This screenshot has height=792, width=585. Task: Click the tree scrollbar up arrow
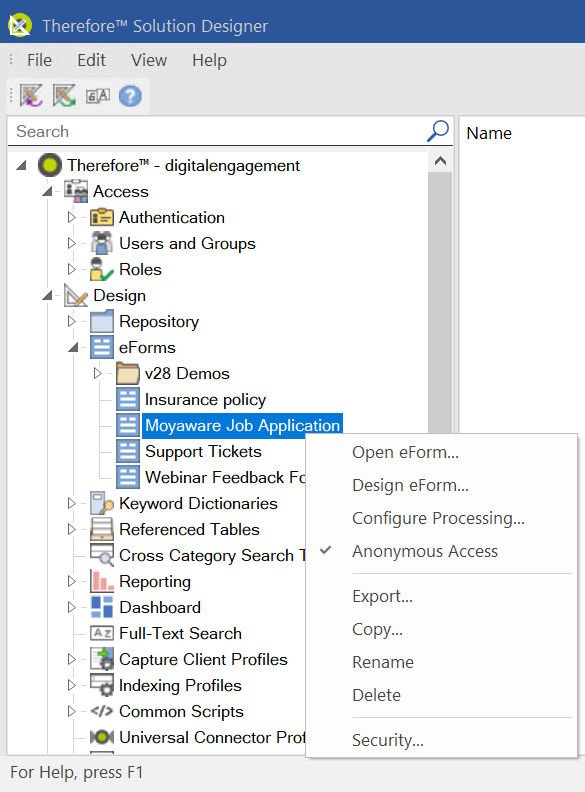pos(441,161)
